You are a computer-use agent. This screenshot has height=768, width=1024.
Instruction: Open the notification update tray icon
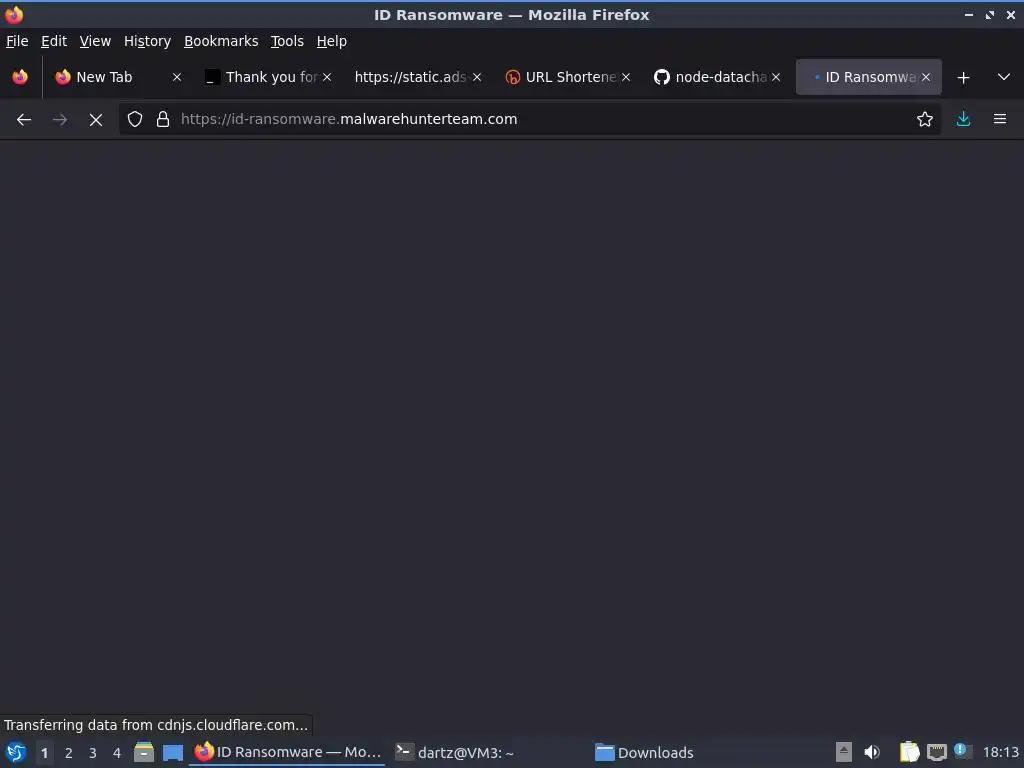coord(961,750)
